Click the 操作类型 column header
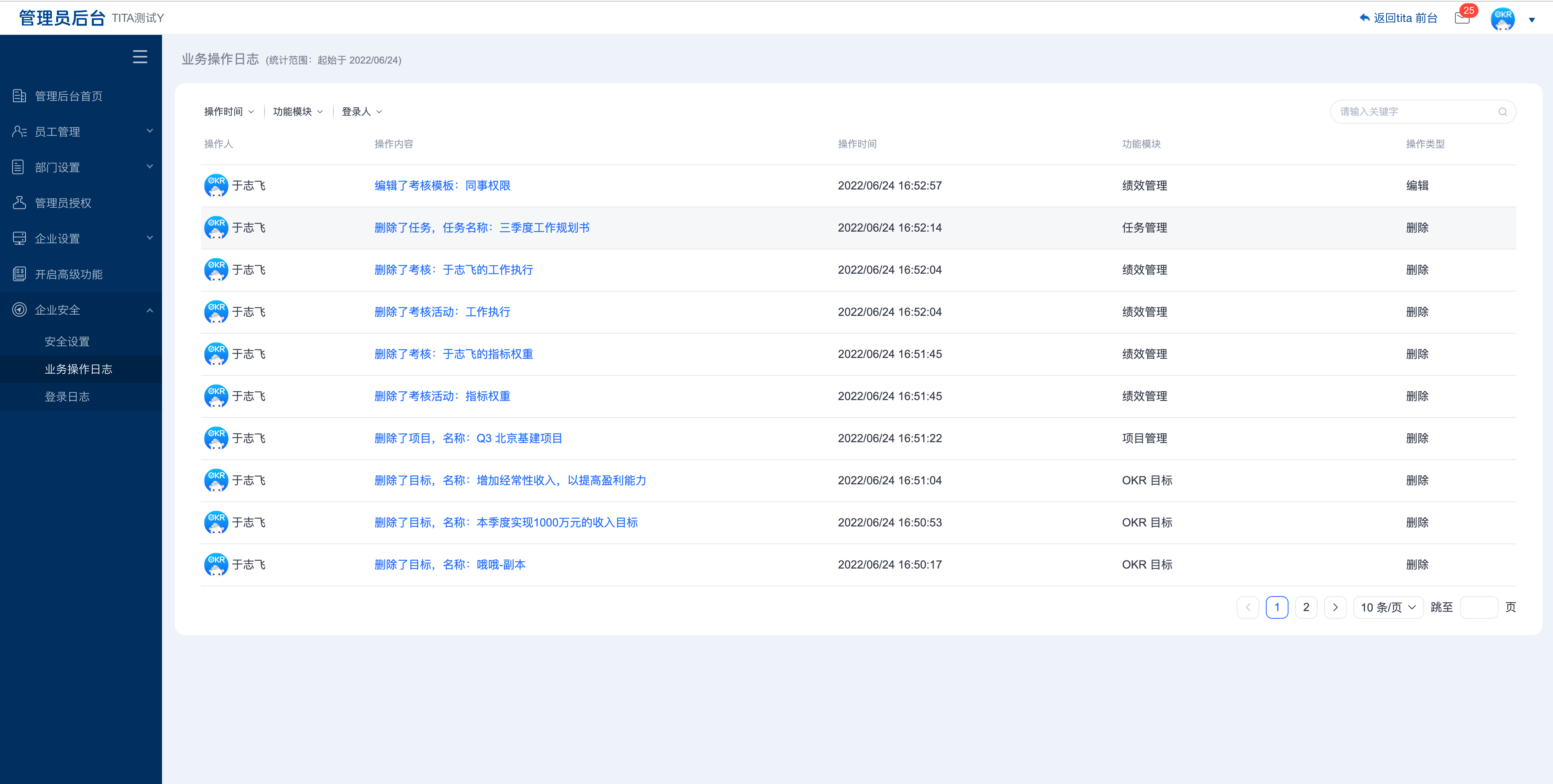Screen dimensions: 1553x784 [x=1425, y=144]
